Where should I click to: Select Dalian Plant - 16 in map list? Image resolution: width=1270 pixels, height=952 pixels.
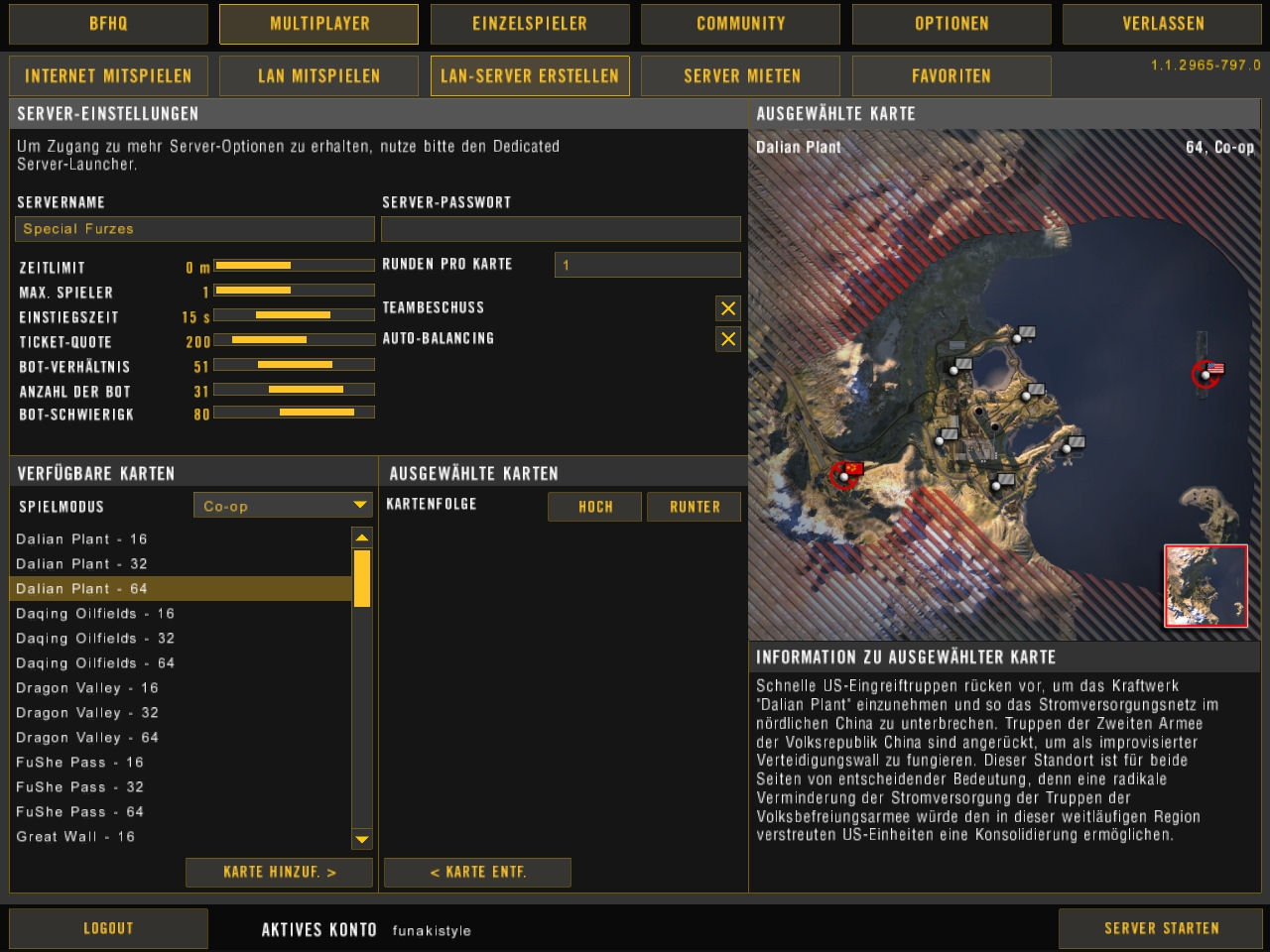[x=181, y=539]
